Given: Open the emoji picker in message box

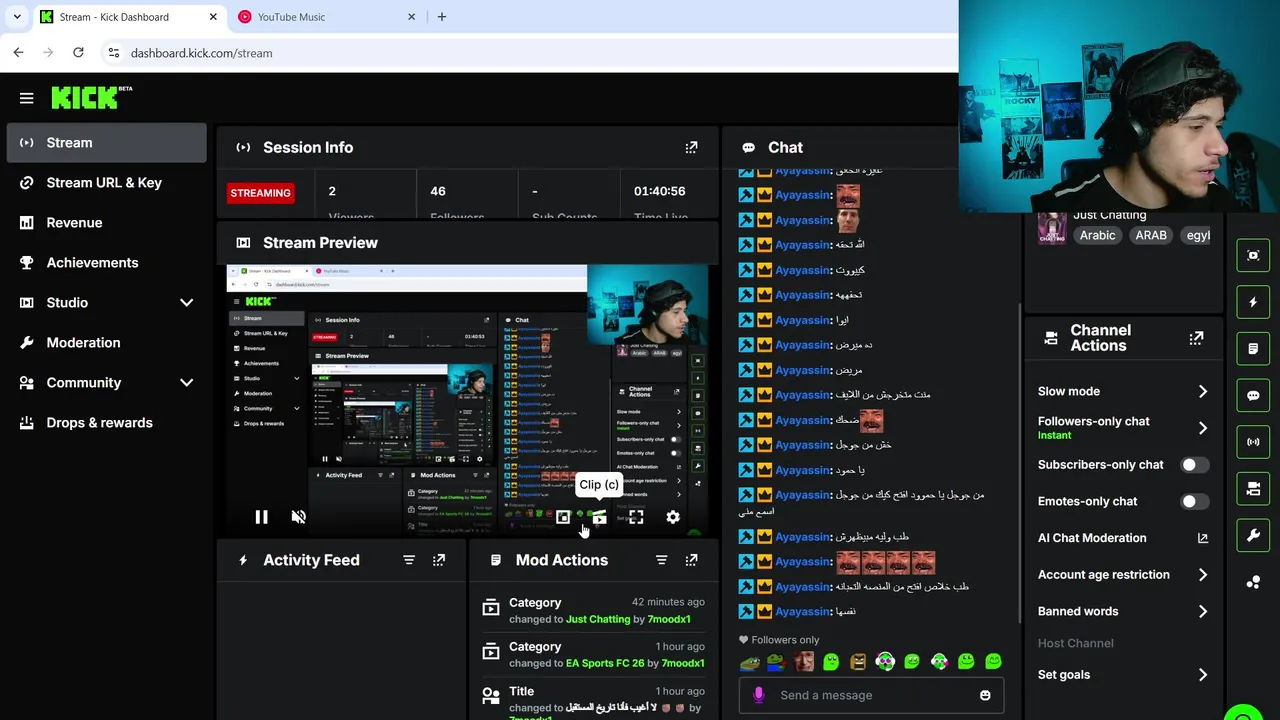Looking at the screenshot, I should click(985, 695).
